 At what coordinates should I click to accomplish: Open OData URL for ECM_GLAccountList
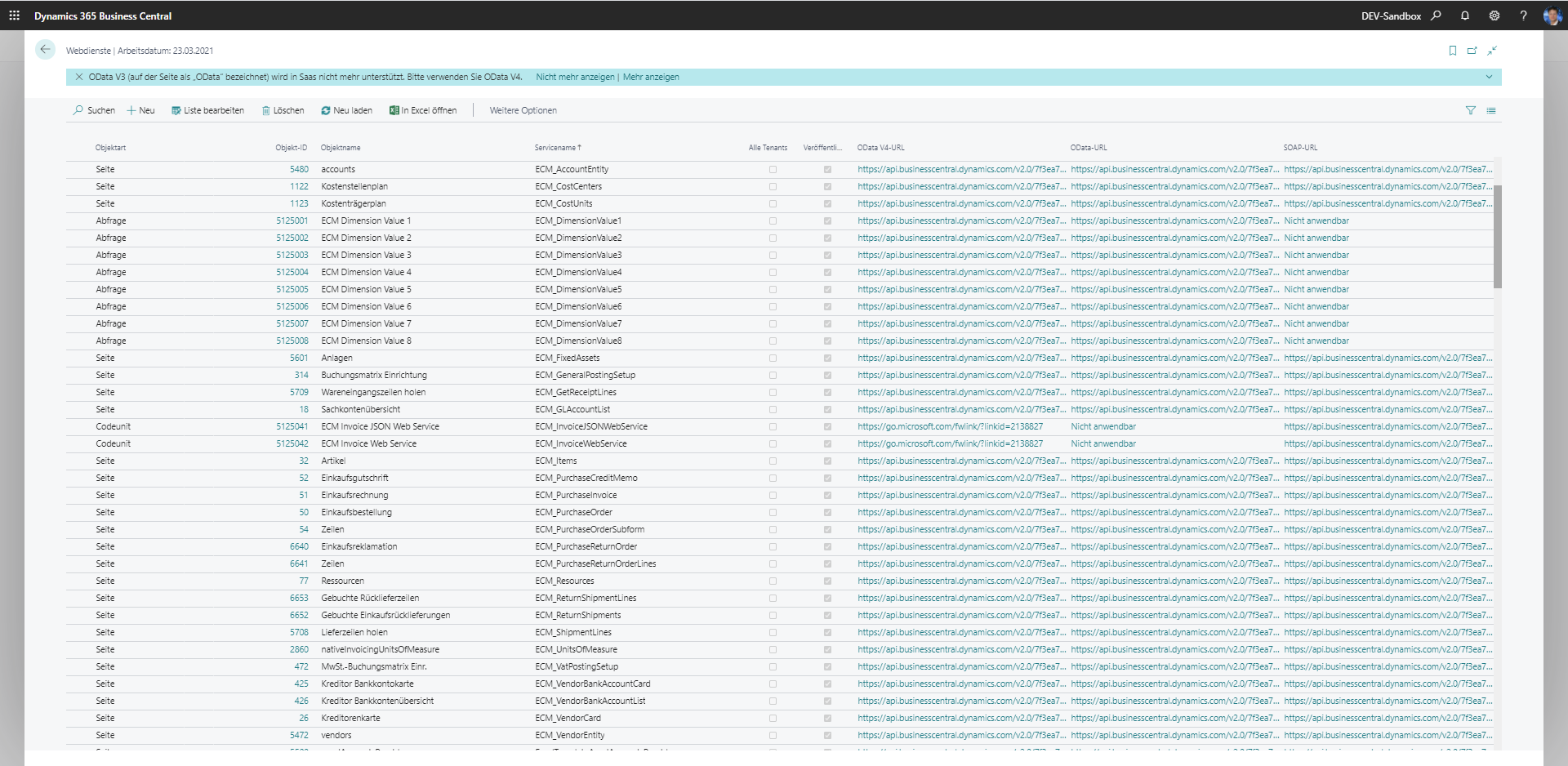pos(1174,409)
